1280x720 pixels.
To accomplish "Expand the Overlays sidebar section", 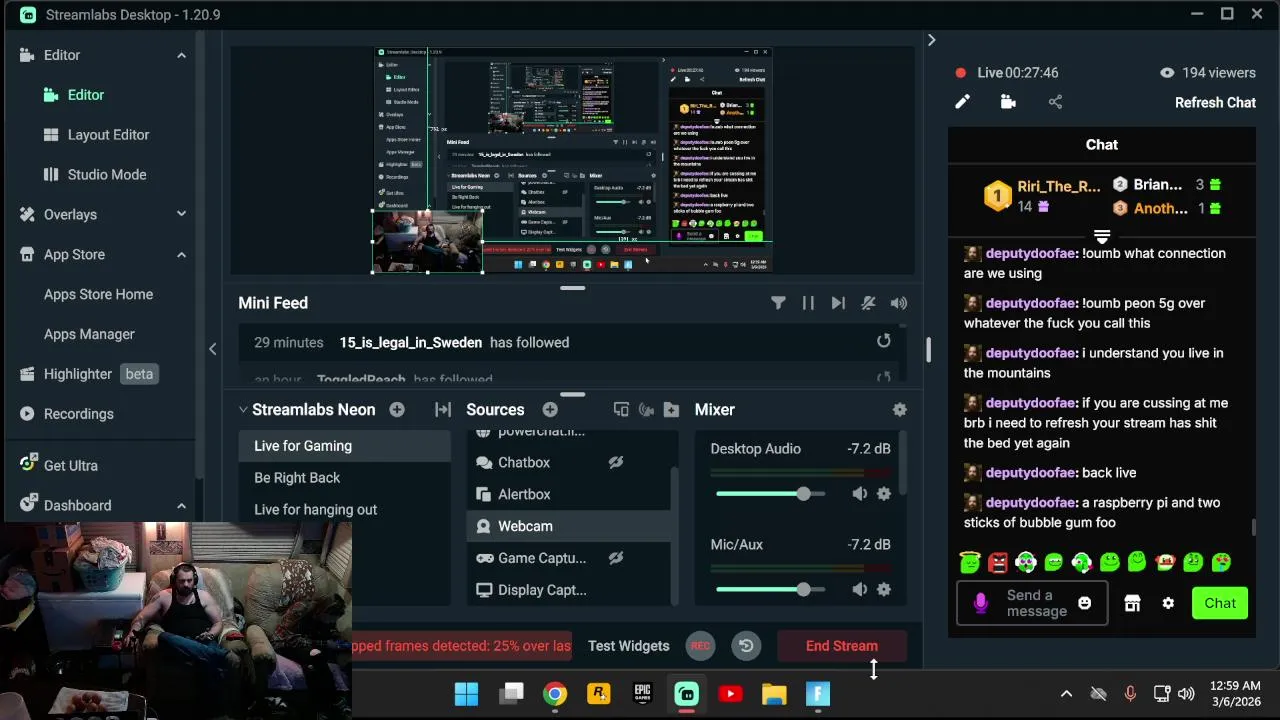I will (181, 214).
